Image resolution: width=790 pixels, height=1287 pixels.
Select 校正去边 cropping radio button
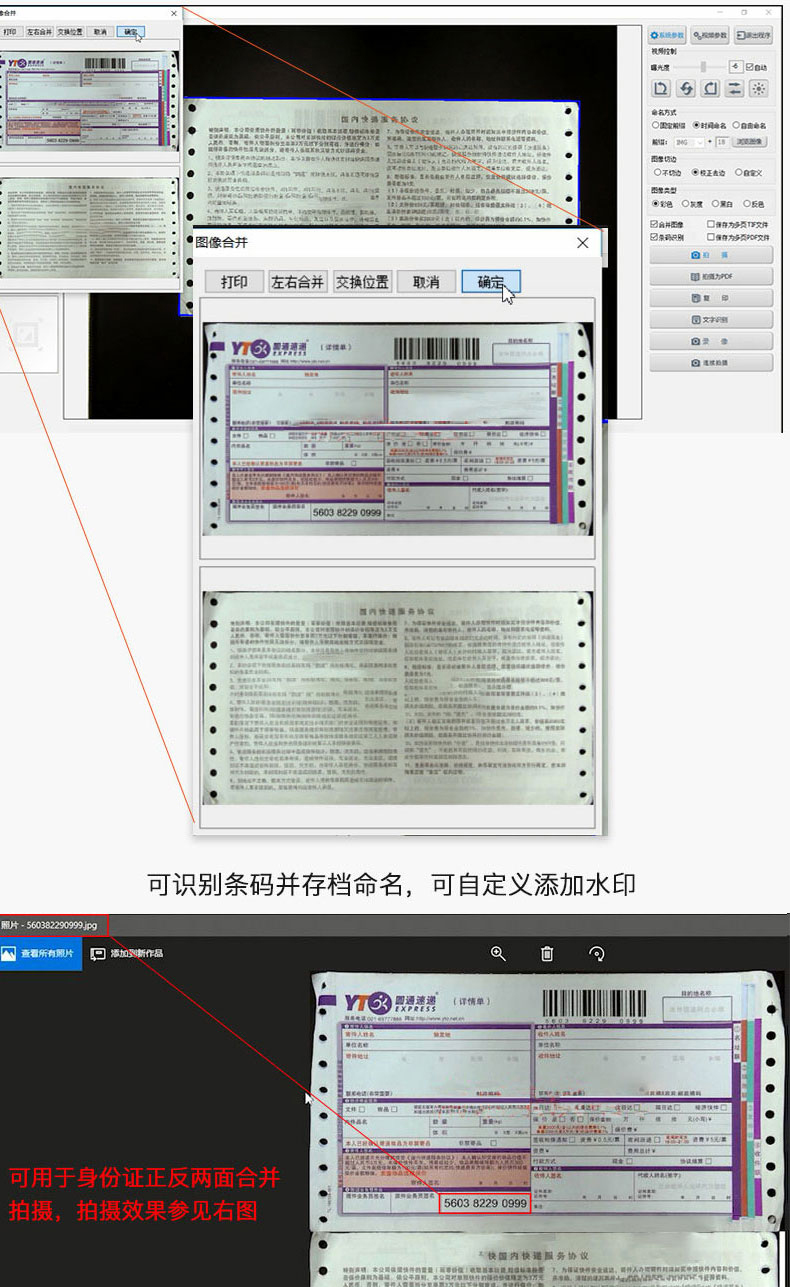(x=708, y=173)
